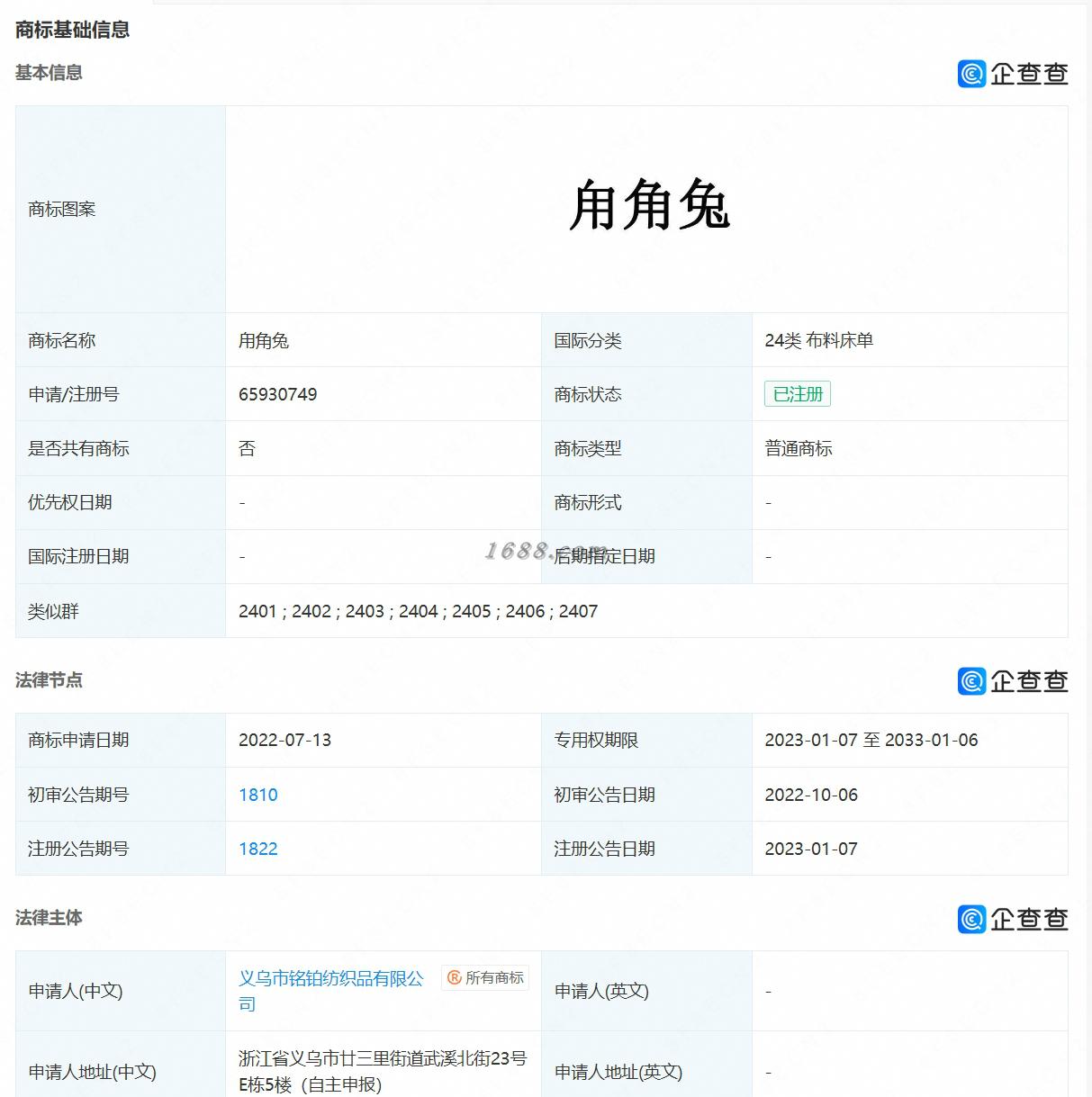Viewport: 1092px width, 1097px height.
Task: Select the similar group codes 2401 ; 2402 row
Action: pos(419,611)
